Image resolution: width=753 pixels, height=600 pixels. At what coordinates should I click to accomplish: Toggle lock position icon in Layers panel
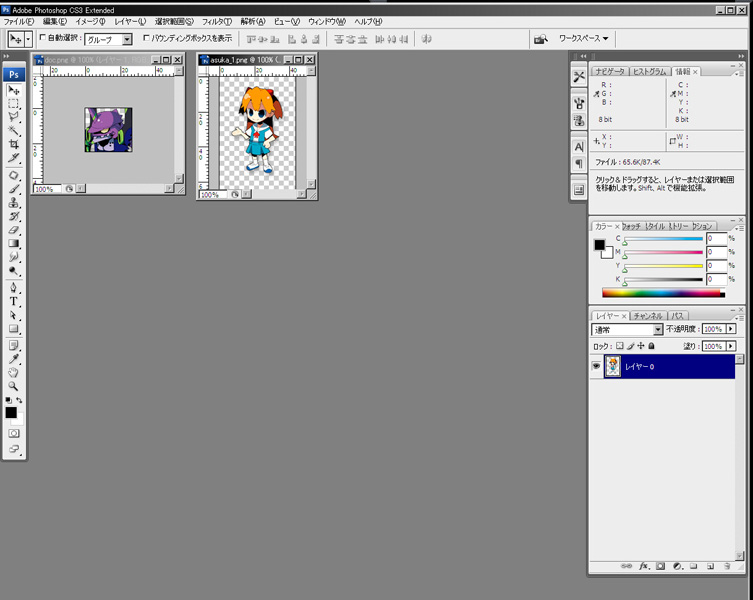641,345
